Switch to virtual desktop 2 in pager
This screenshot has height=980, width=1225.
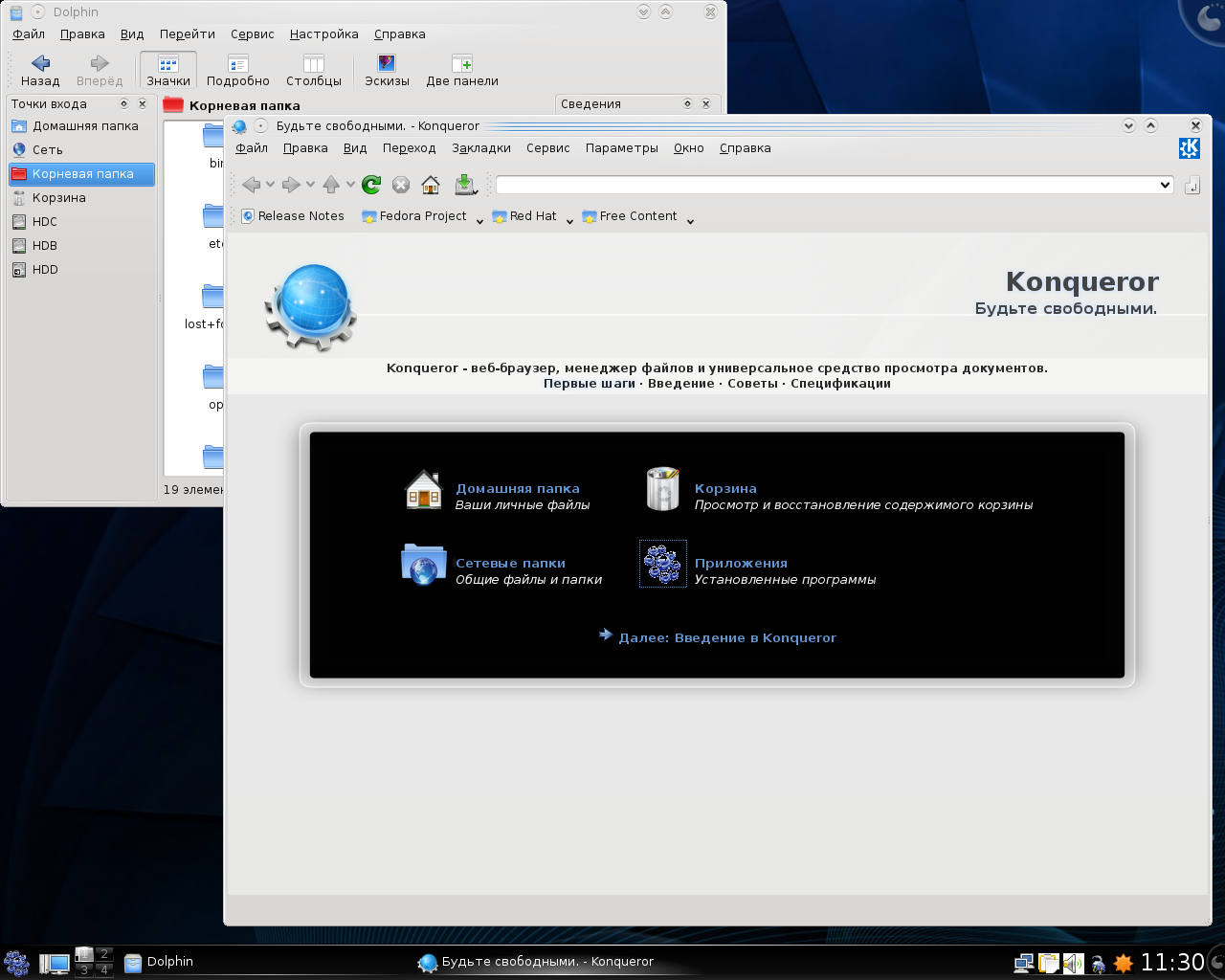[103, 954]
